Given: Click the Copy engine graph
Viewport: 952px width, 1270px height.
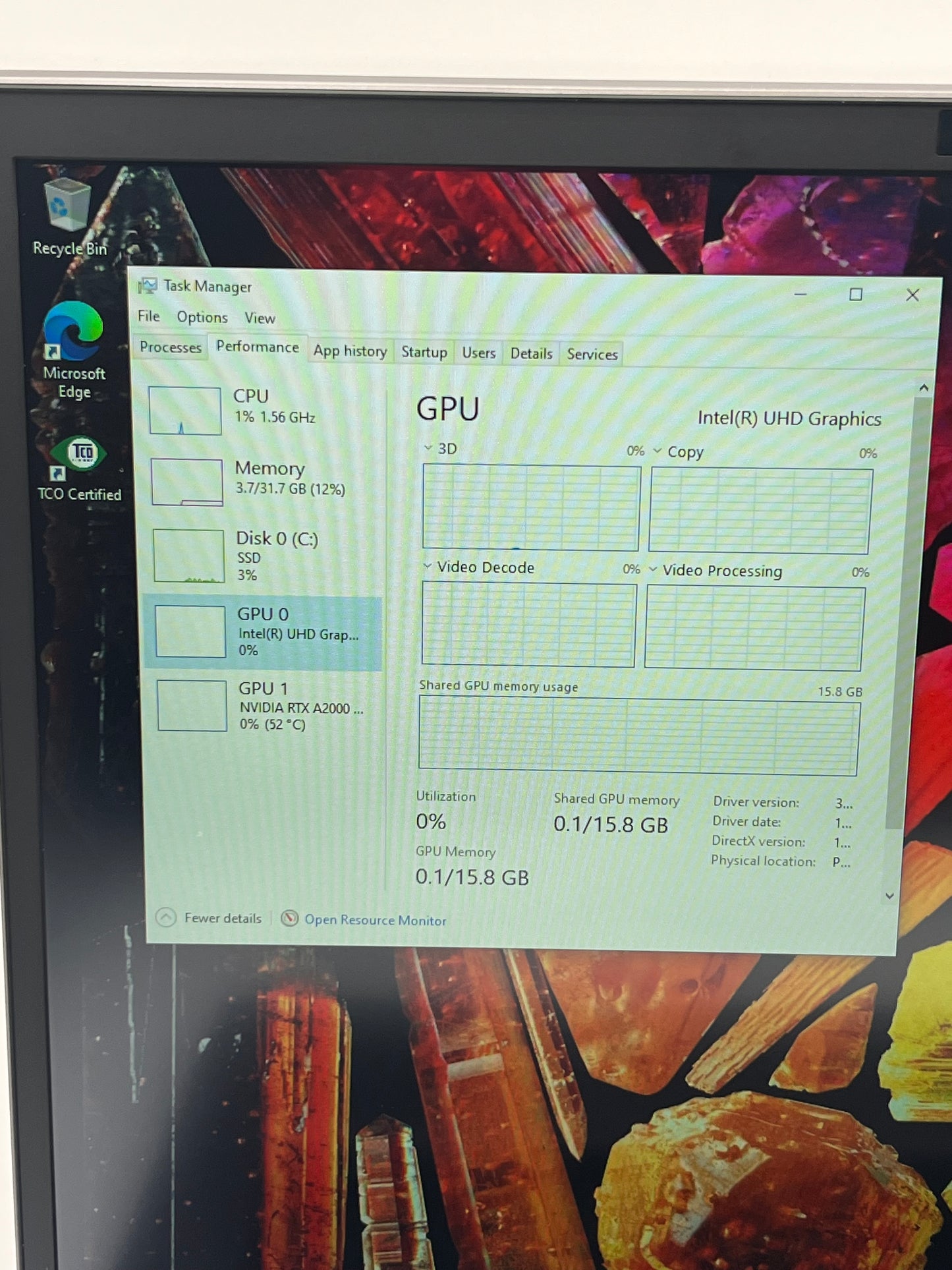Looking at the screenshot, I should (760, 511).
